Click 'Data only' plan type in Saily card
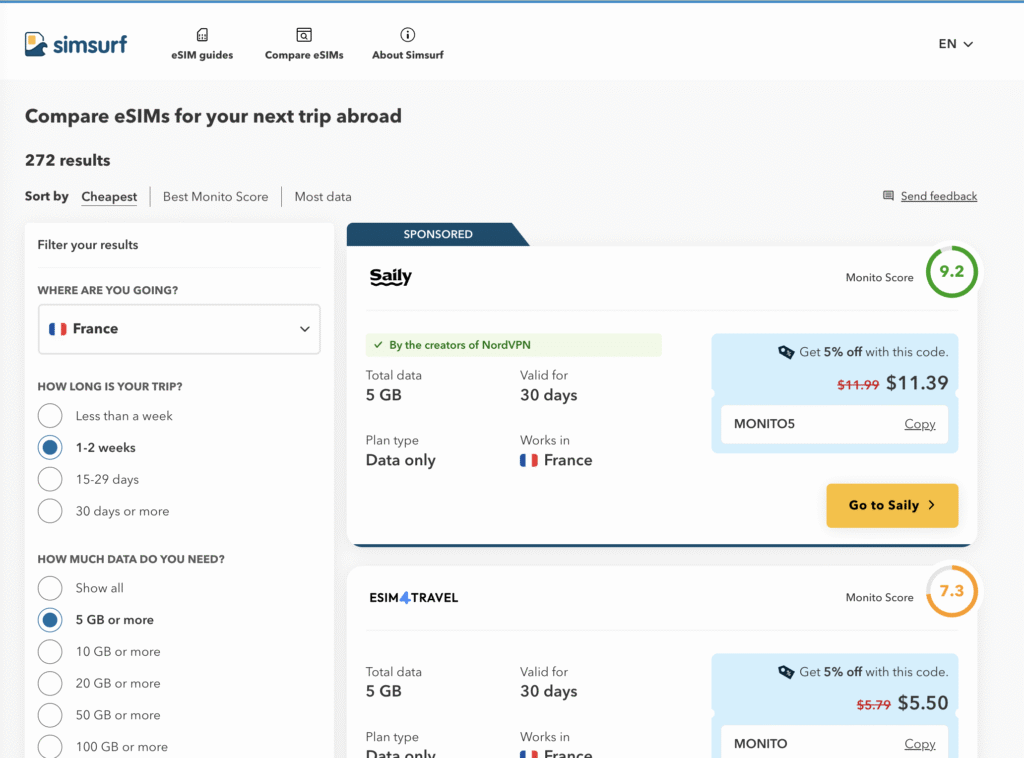This screenshot has height=758, width=1024. [x=400, y=460]
